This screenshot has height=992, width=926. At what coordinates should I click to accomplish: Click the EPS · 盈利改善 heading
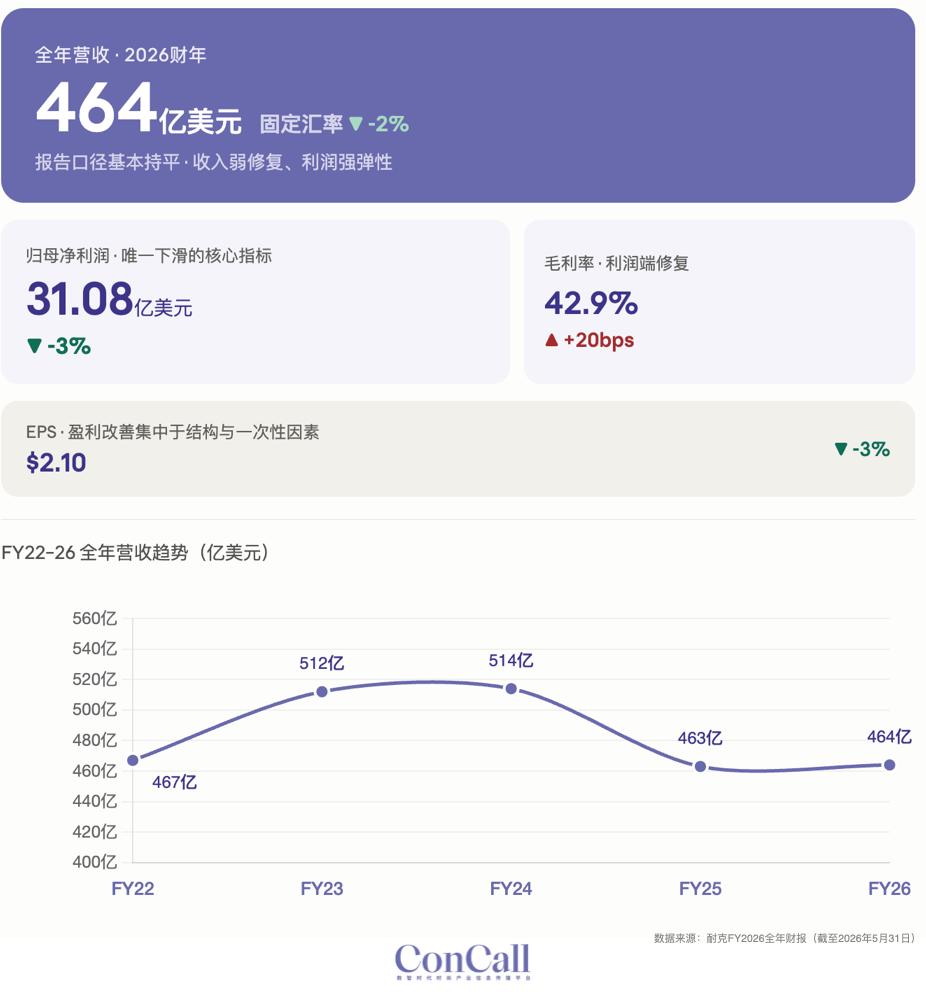point(173,432)
